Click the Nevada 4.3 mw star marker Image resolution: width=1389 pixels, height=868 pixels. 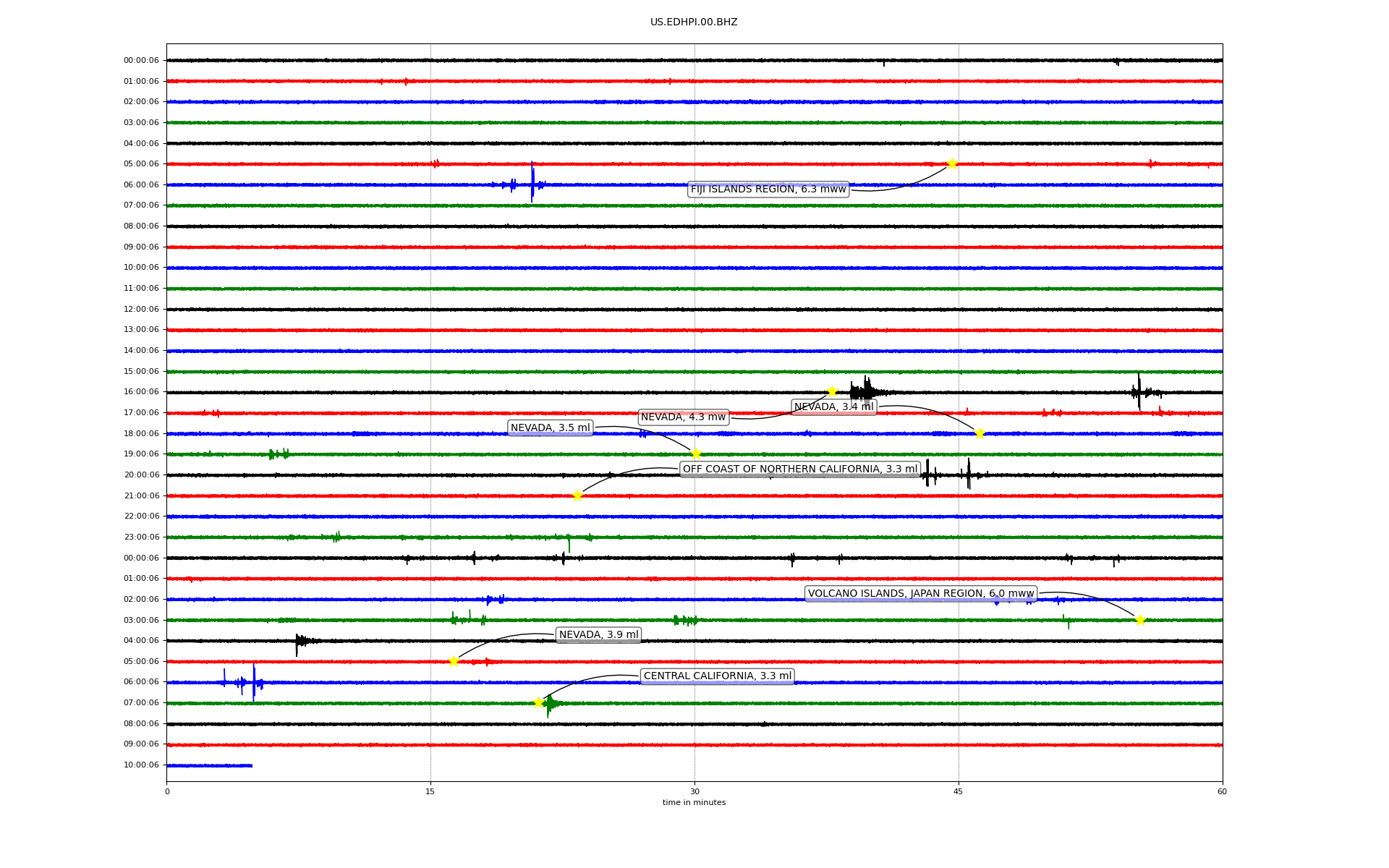832,391
